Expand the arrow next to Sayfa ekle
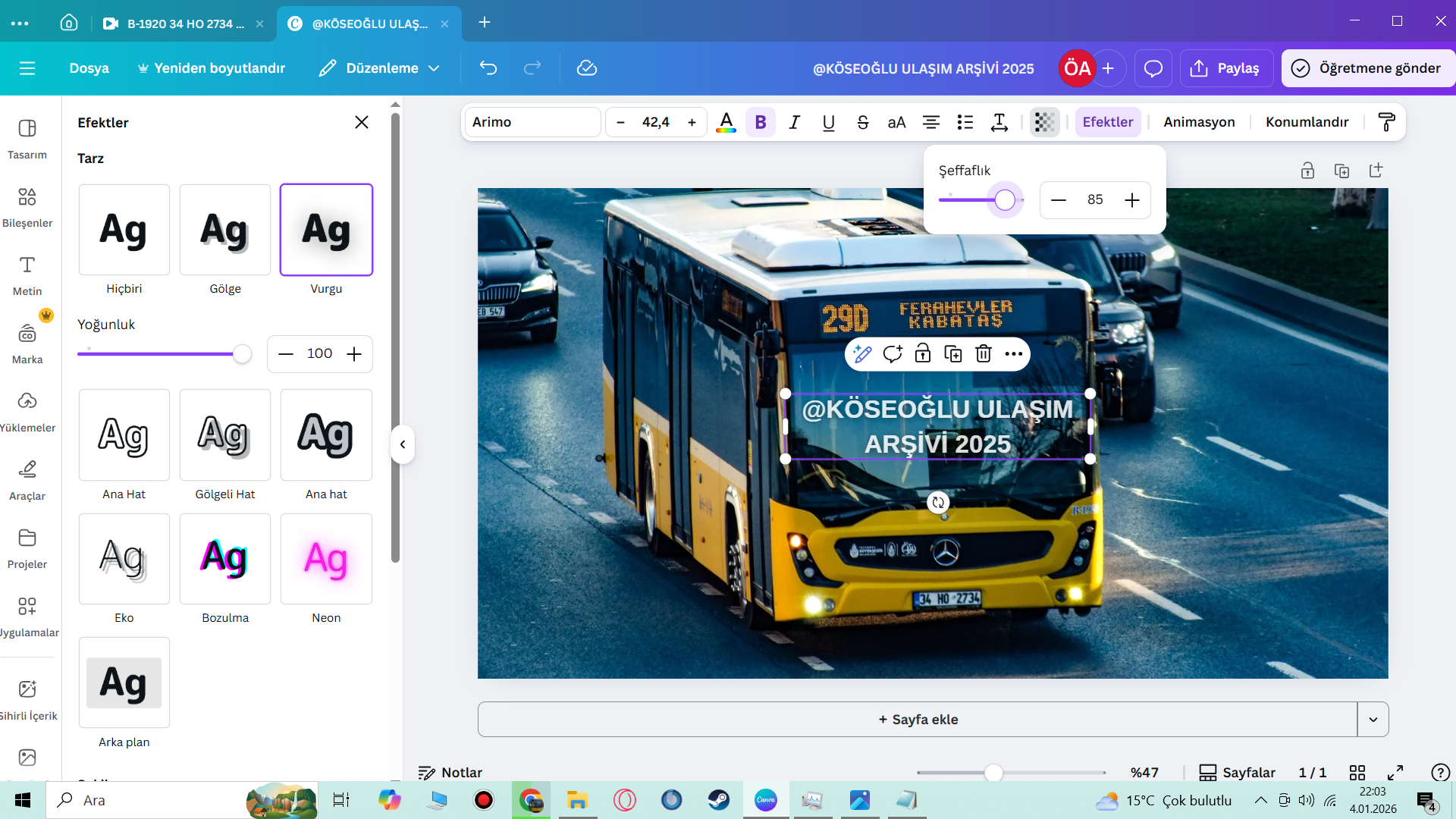The height and width of the screenshot is (819, 1456). coord(1373,720)
